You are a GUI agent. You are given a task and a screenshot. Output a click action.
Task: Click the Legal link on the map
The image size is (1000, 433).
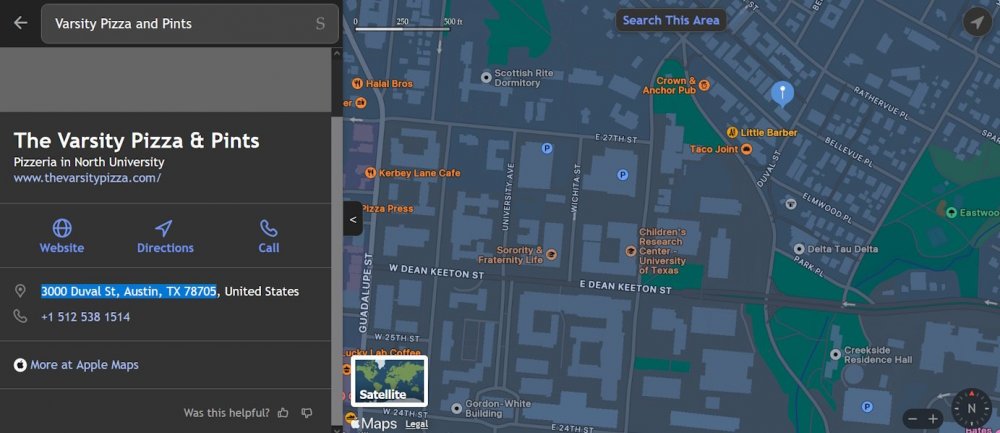click(x=417, y=424)
